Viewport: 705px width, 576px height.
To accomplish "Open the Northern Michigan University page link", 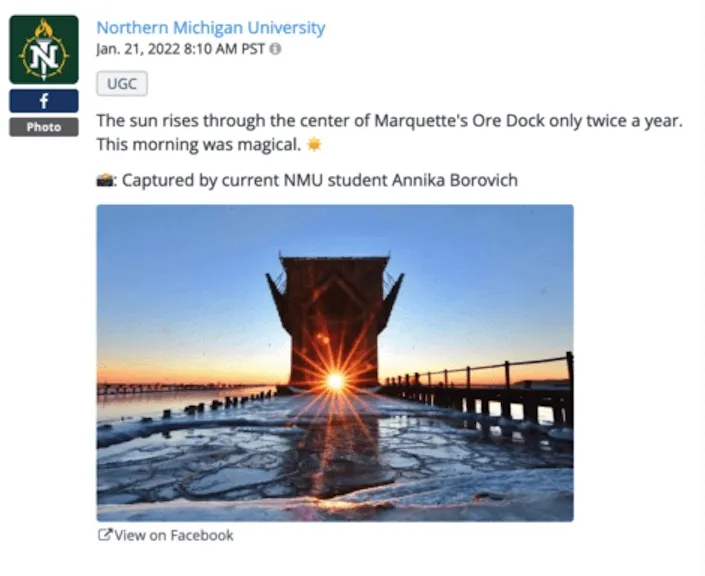I will coord(210,28).
